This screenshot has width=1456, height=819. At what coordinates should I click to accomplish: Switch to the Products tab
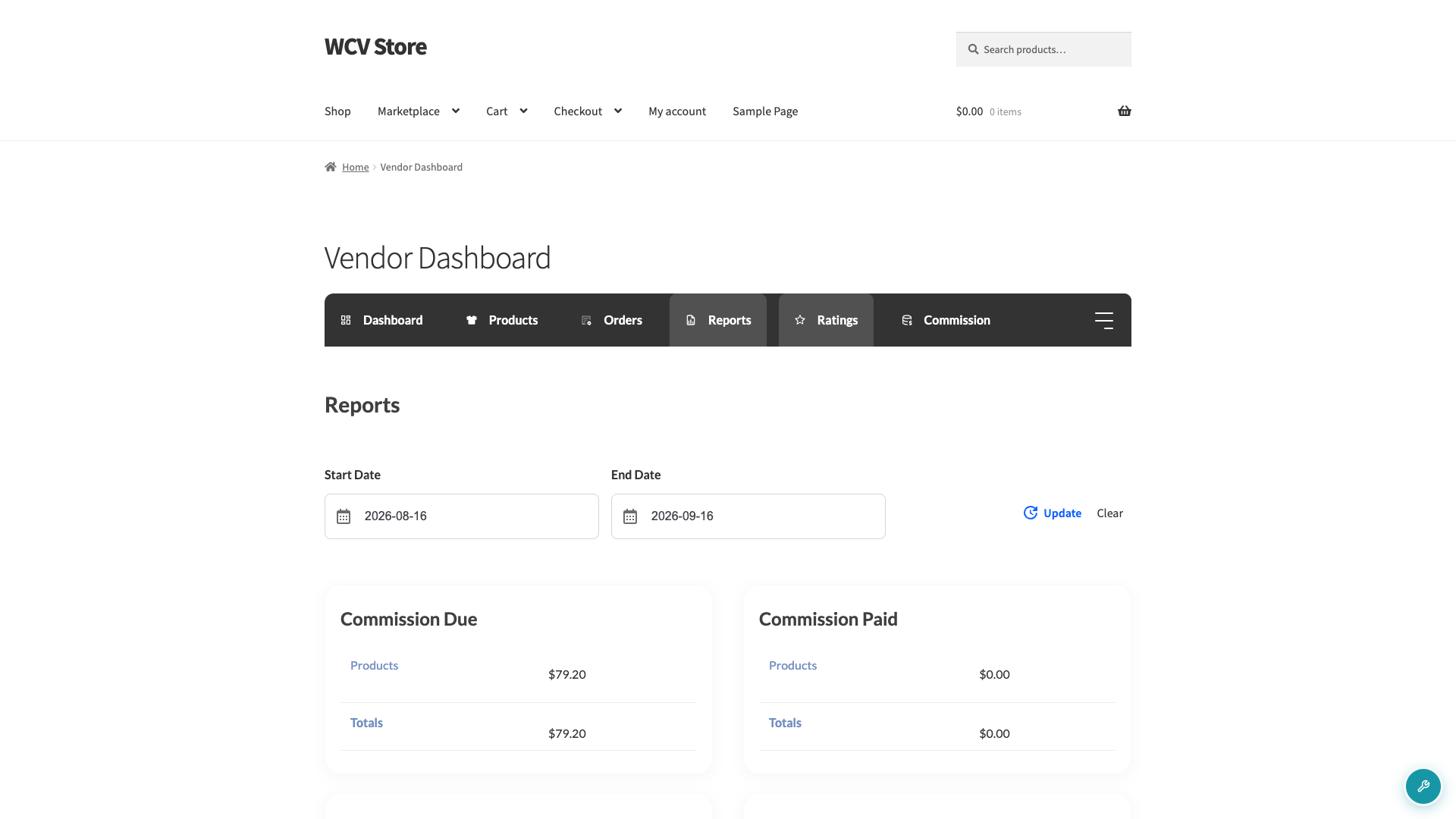tap(502, 320)
